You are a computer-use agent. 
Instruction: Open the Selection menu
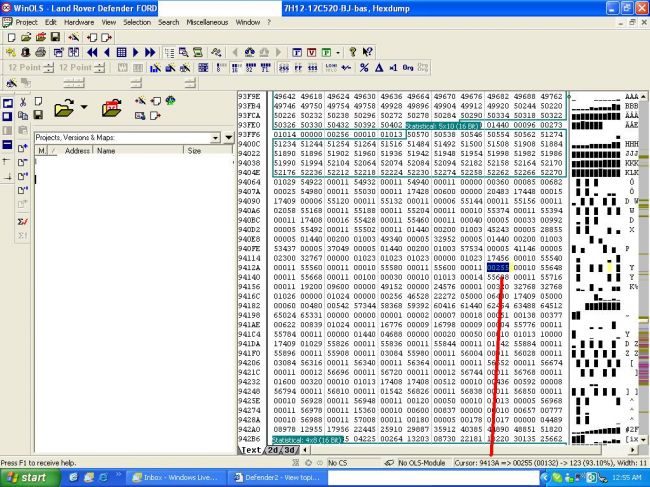137,22
